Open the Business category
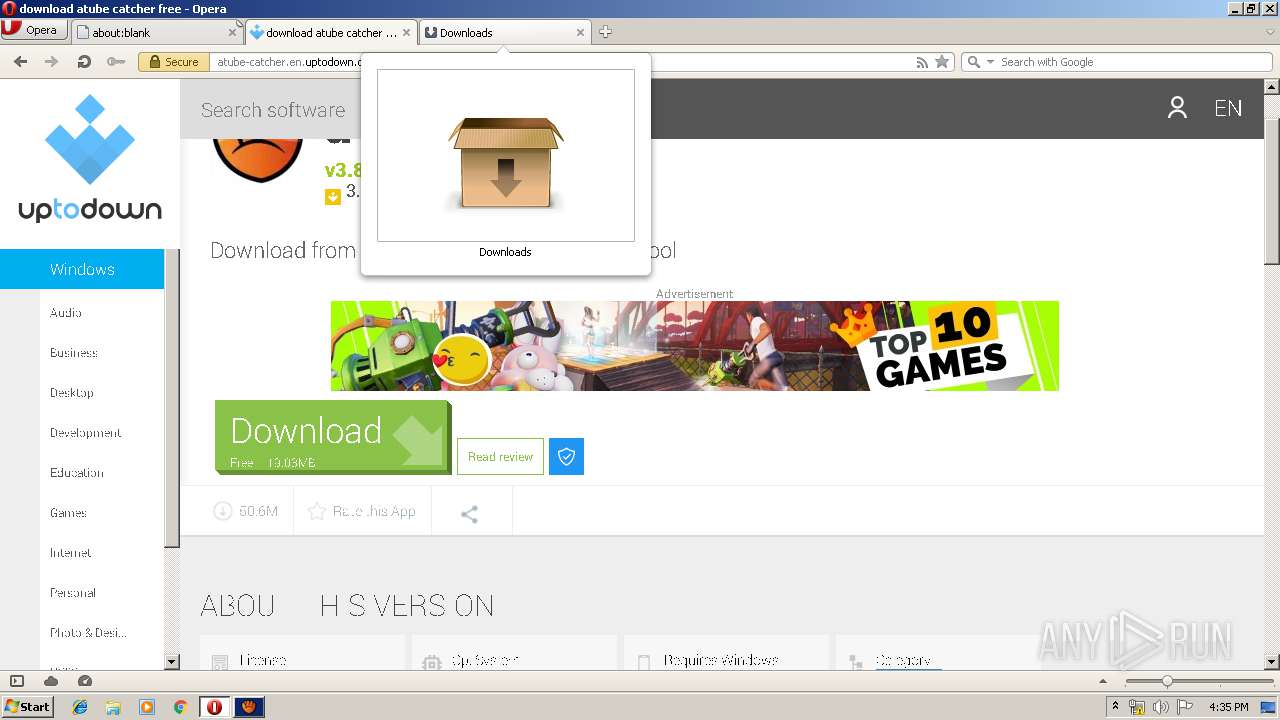The image size is (1280, 720). (x=74, y=353)
